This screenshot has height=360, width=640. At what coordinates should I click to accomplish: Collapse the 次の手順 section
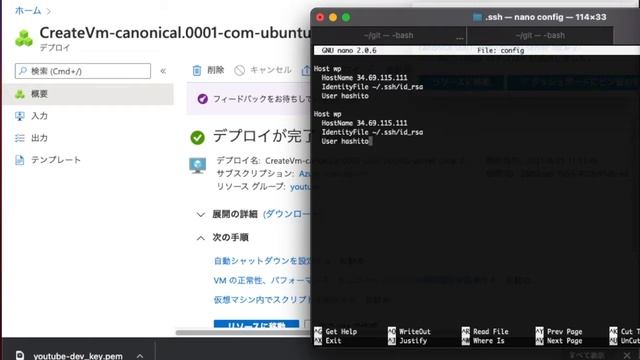pos(222,238)
